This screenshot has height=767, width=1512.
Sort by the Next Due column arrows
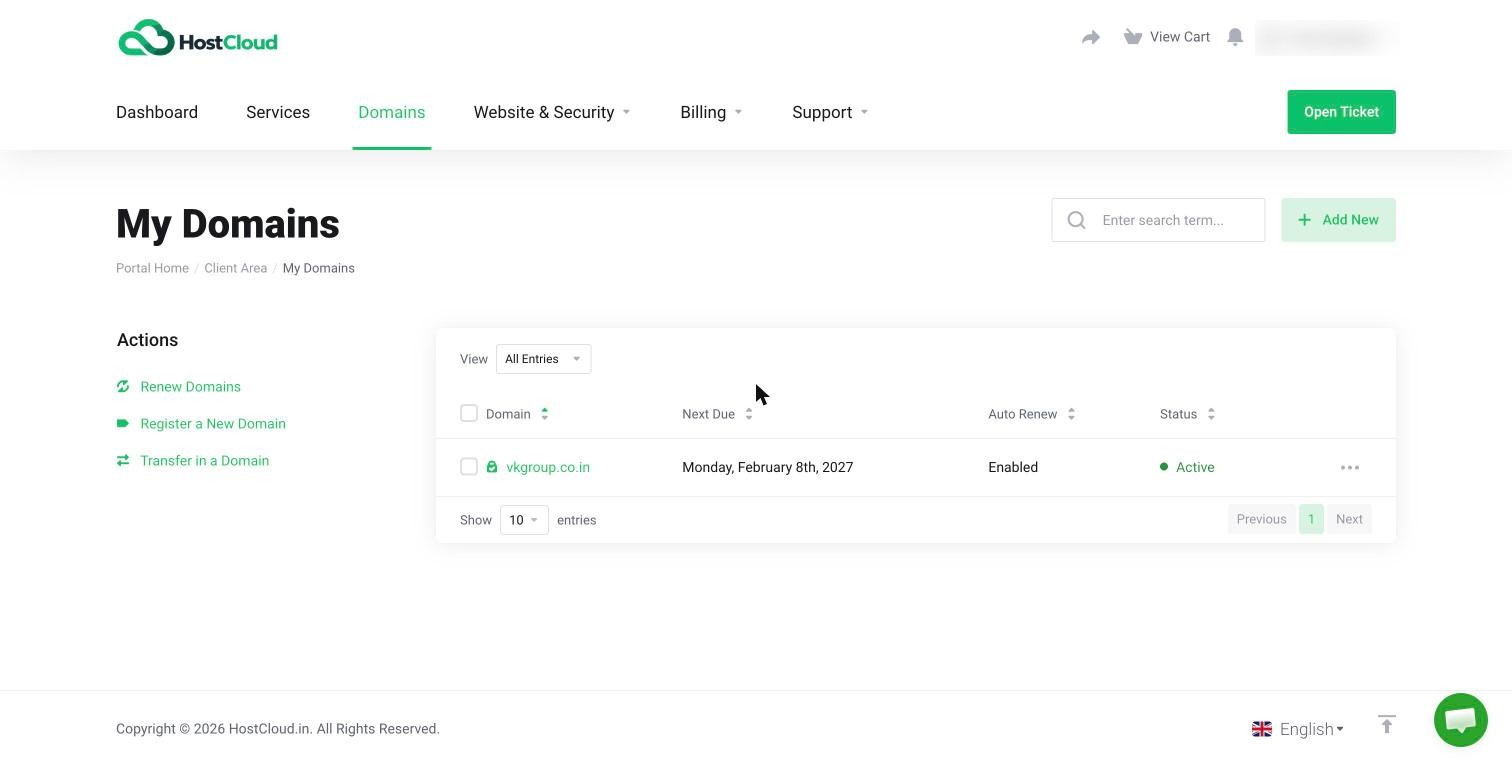(749, 414)
